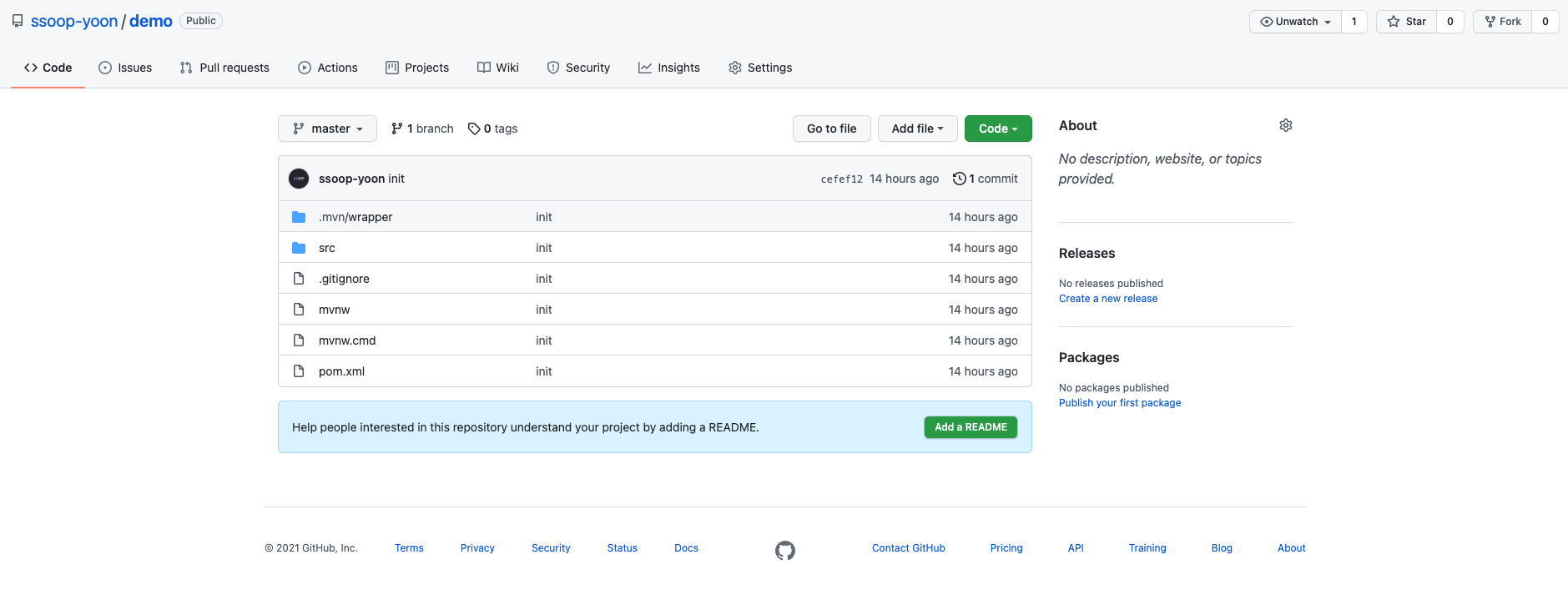Viewport: 1568px width, 605px height.
Task: Click the GitHub logo in footer
Action: coord(785,550)
